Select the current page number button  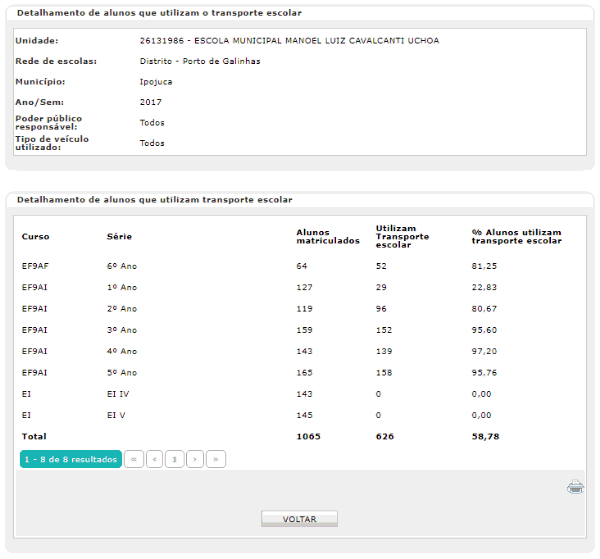click(x=175, y=459)
